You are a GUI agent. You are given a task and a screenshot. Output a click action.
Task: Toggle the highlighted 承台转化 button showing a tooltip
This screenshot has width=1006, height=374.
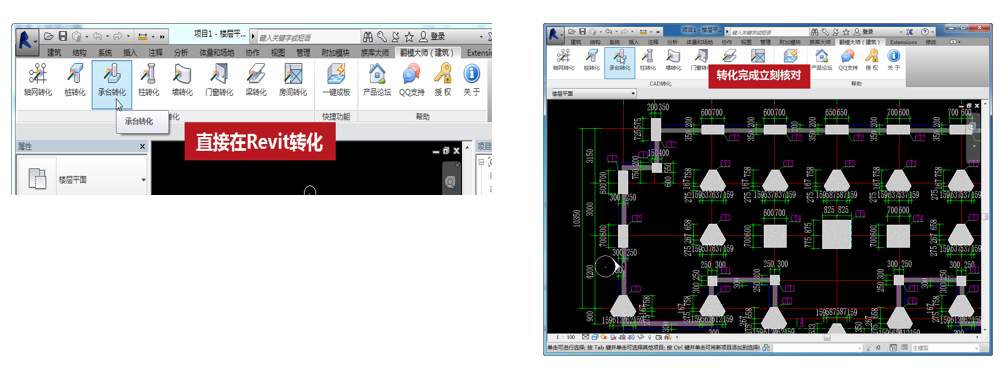tap(112, 83)
